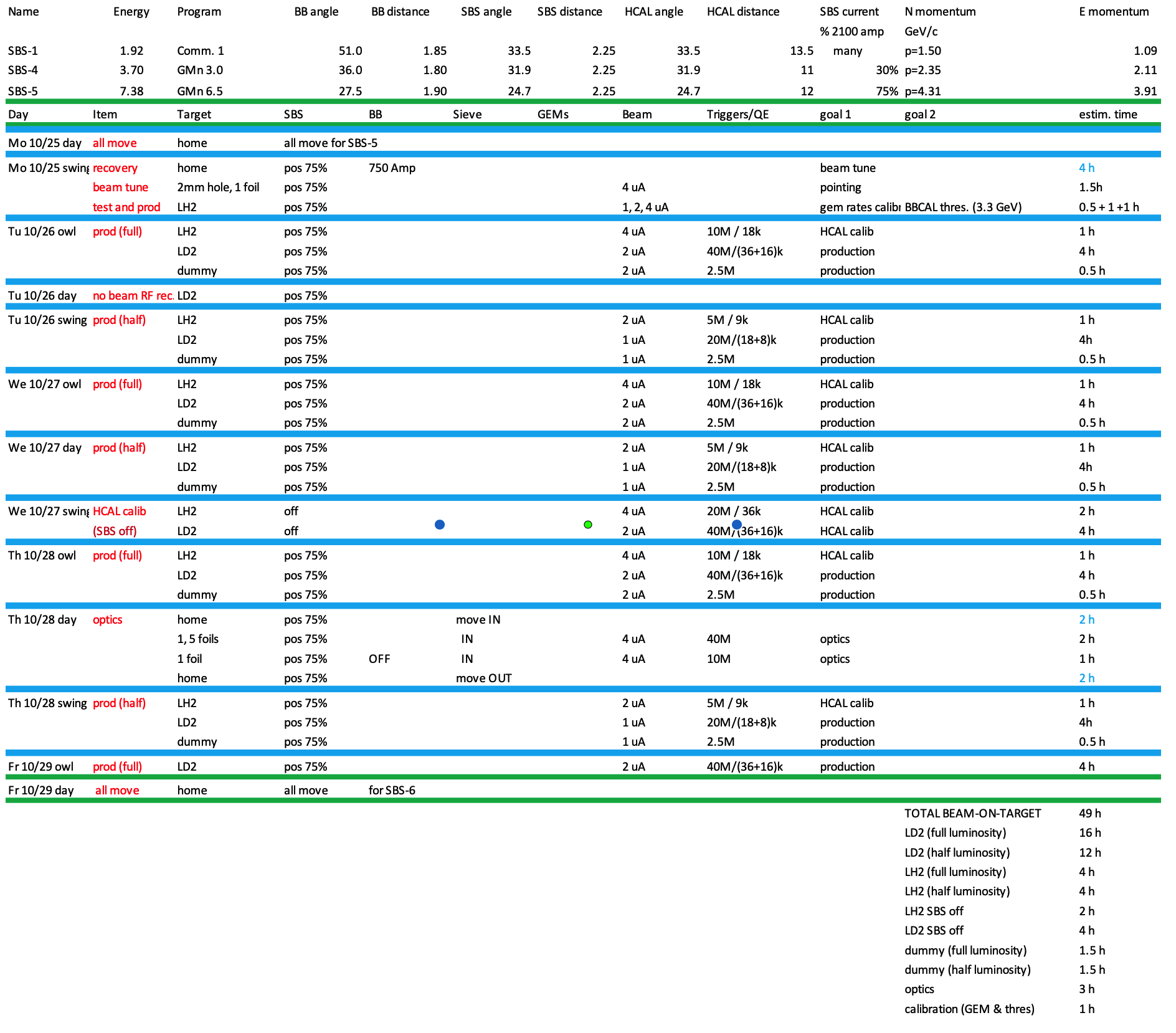The image size is (1176, 1033).
Task: Select the "We 10/27 owl" day cell
Action: click(45, 384)
